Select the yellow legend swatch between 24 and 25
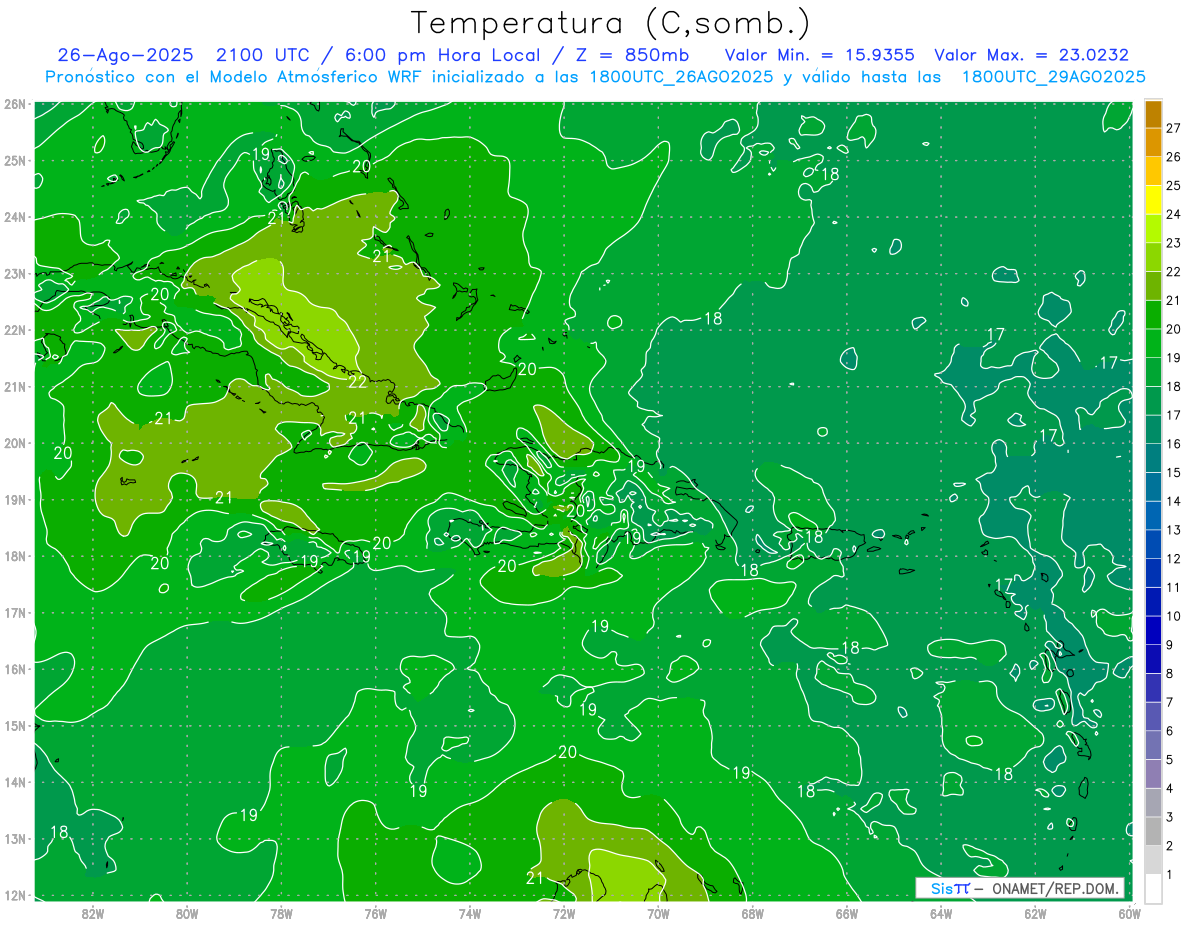 click(x=1153, y=200)
